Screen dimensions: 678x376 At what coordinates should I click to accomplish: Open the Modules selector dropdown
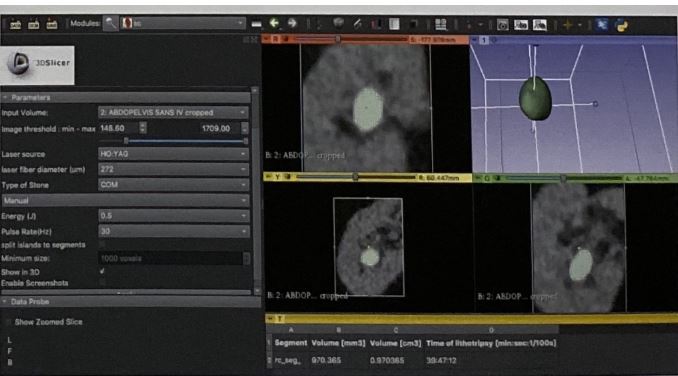coord(183,23)
